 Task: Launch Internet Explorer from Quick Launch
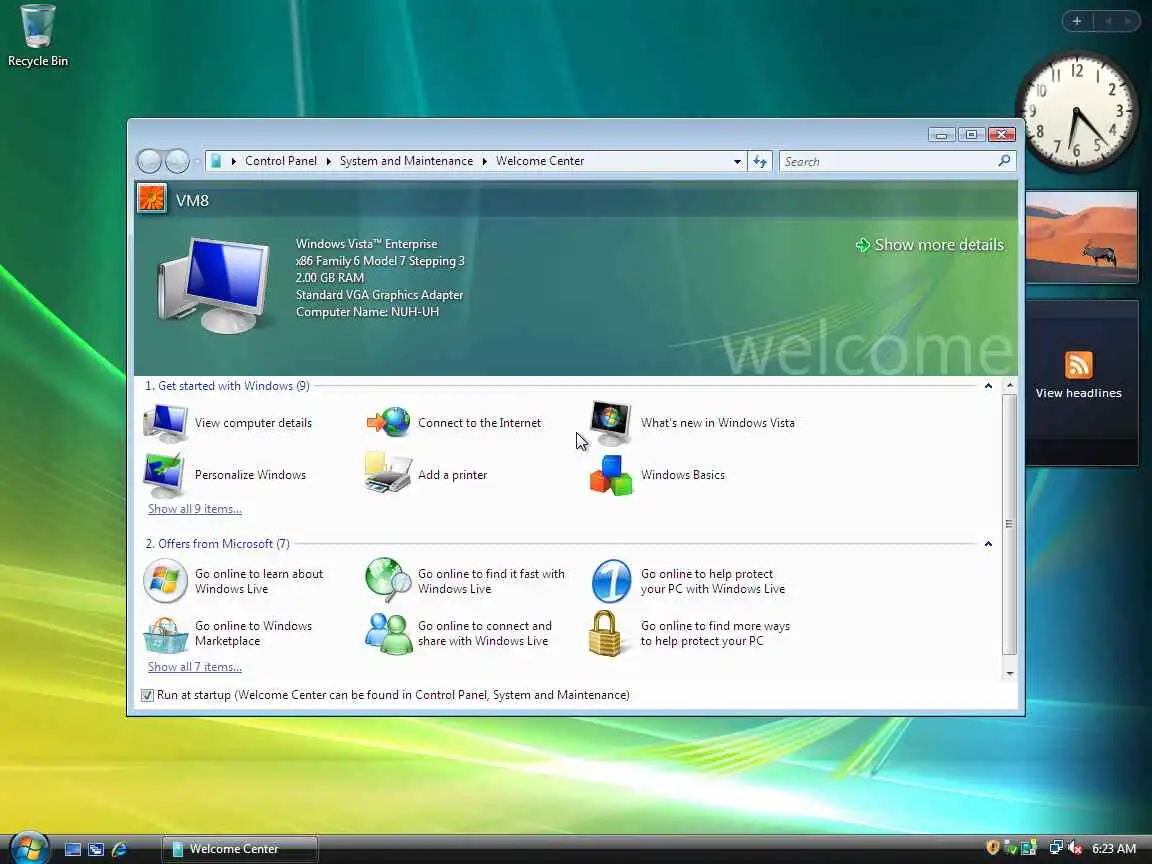click(x=118, y=849)
